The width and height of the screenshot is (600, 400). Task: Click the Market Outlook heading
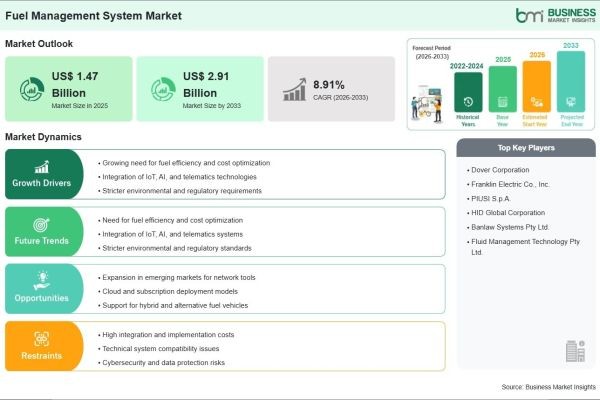click(39, 44)
